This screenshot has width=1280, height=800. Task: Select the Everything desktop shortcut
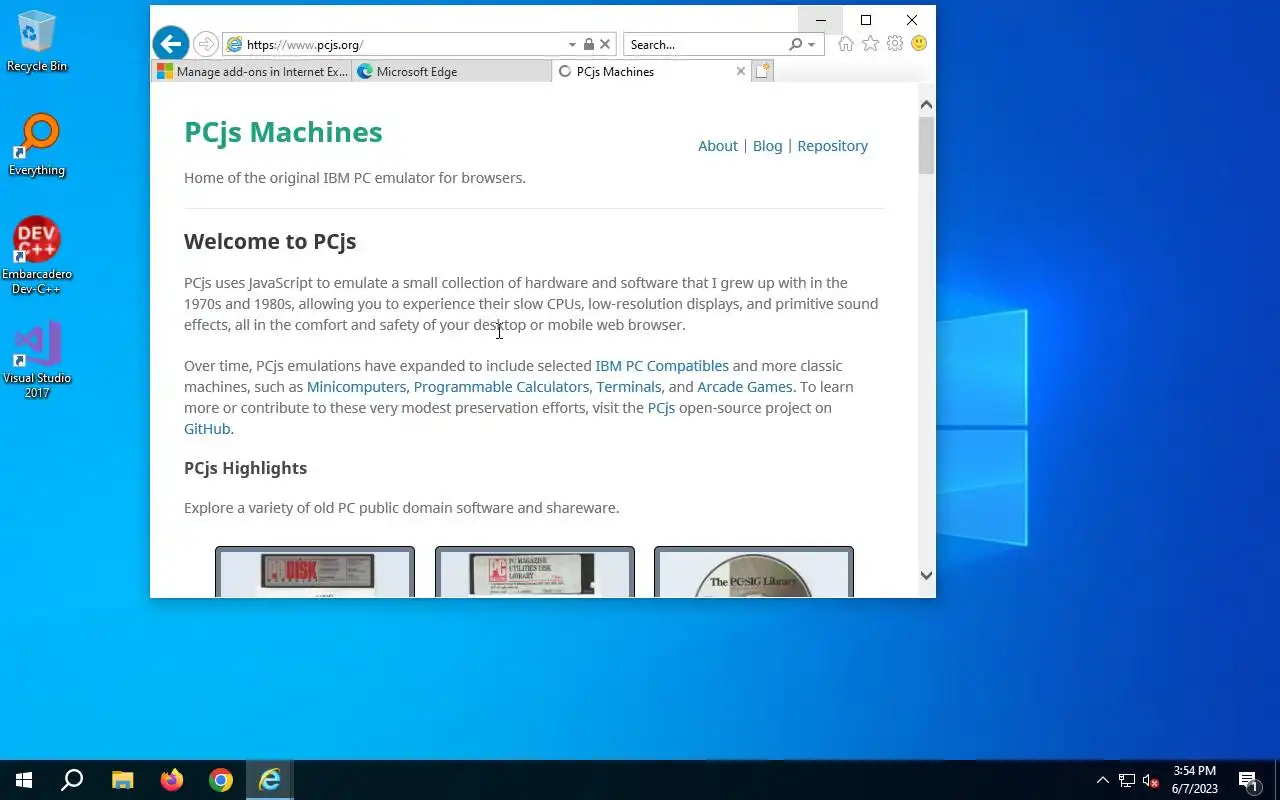37,146
